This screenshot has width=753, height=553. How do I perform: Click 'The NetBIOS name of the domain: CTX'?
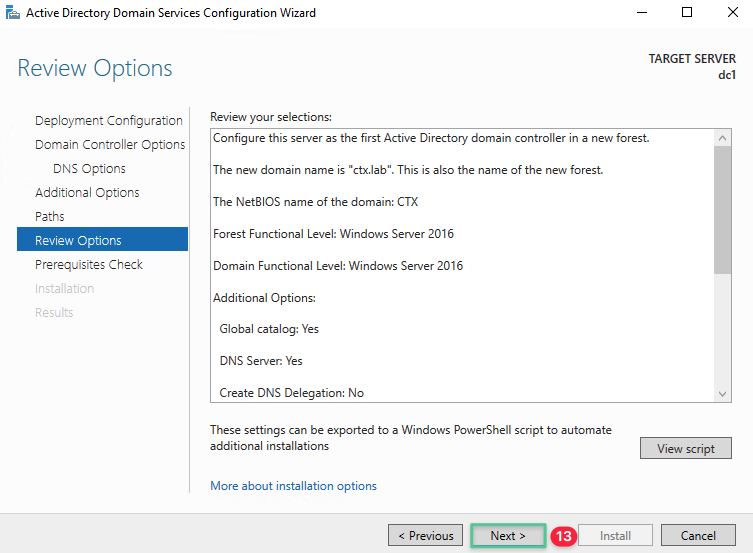[316, 202]
